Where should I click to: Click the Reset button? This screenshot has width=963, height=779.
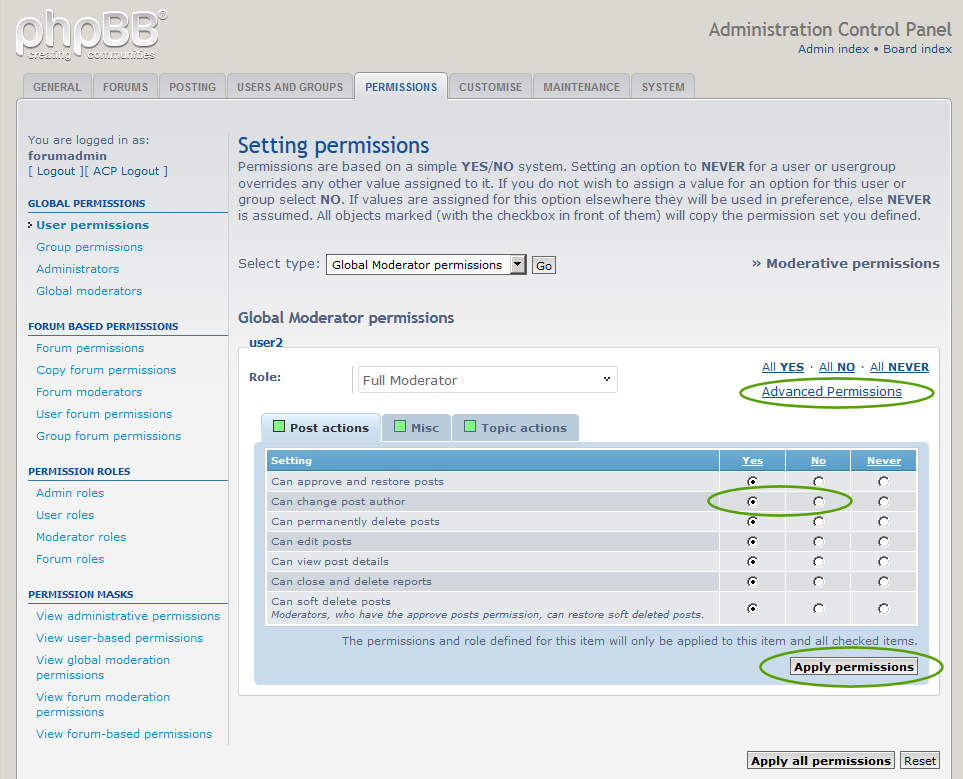(x=920, y=761)
